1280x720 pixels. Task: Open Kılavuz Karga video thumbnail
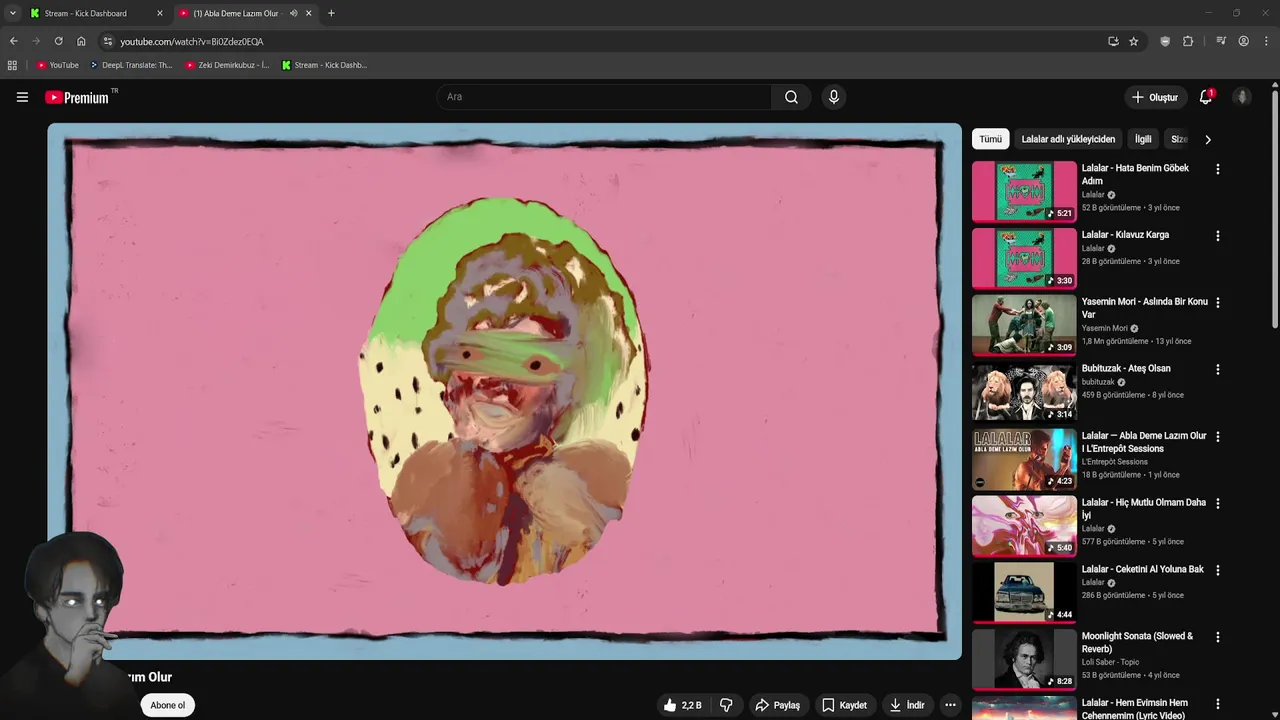coord(1024,258)
